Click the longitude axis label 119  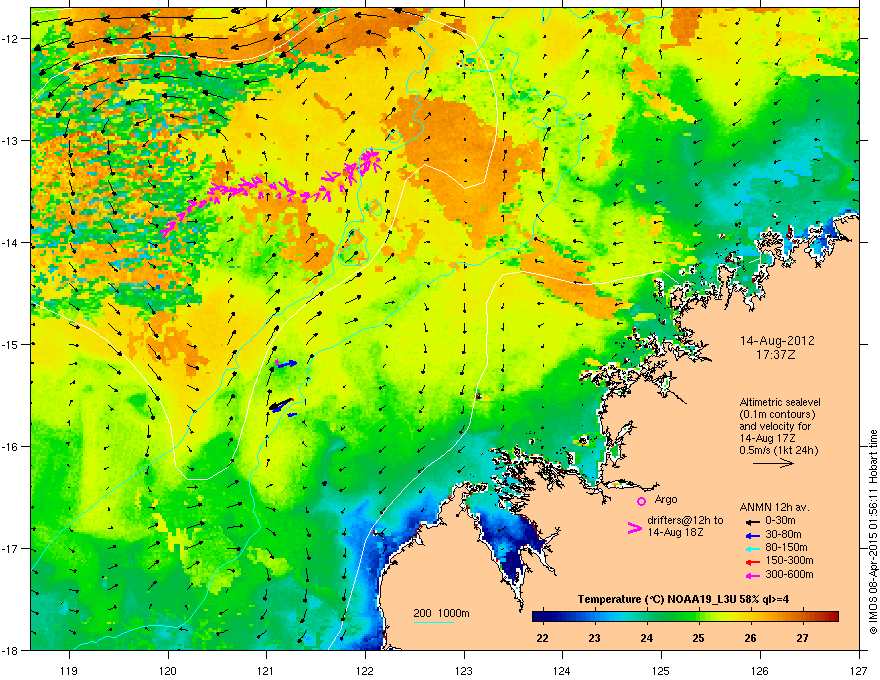pyautogui.click(x=69, y=670)
